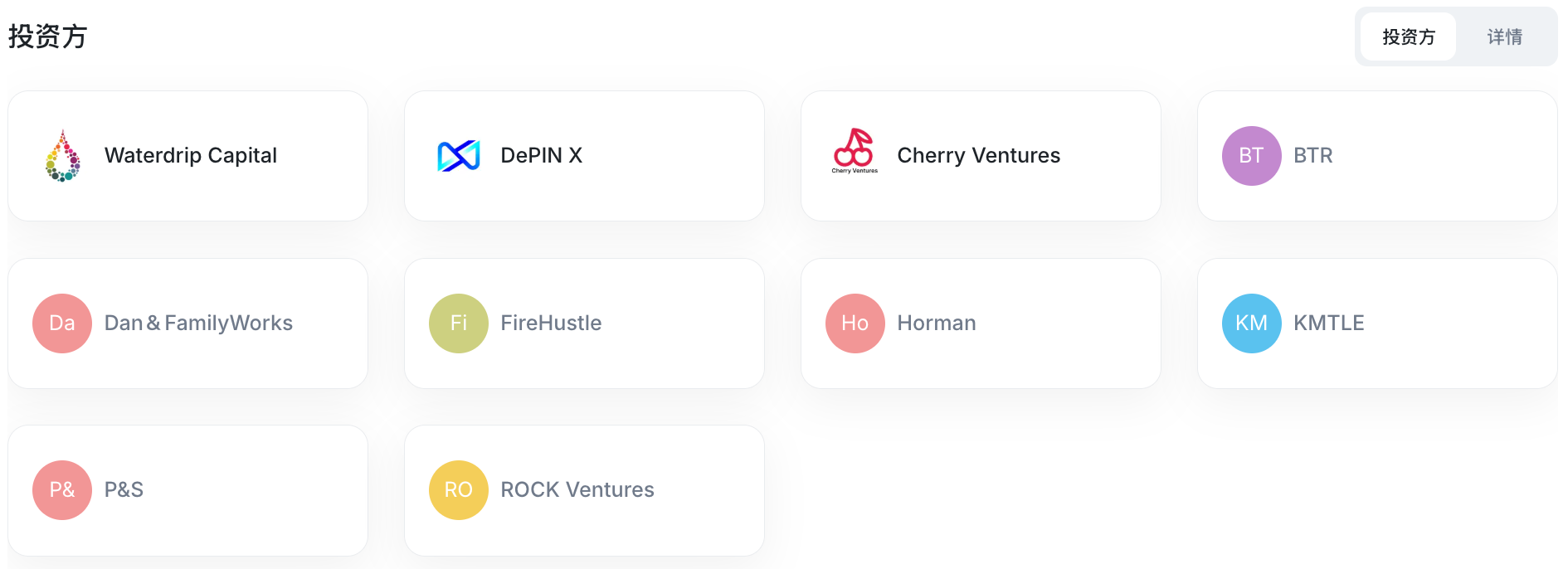Click the blue KM avatar icon
The image size is (1568, 569).
[1252, 323]
